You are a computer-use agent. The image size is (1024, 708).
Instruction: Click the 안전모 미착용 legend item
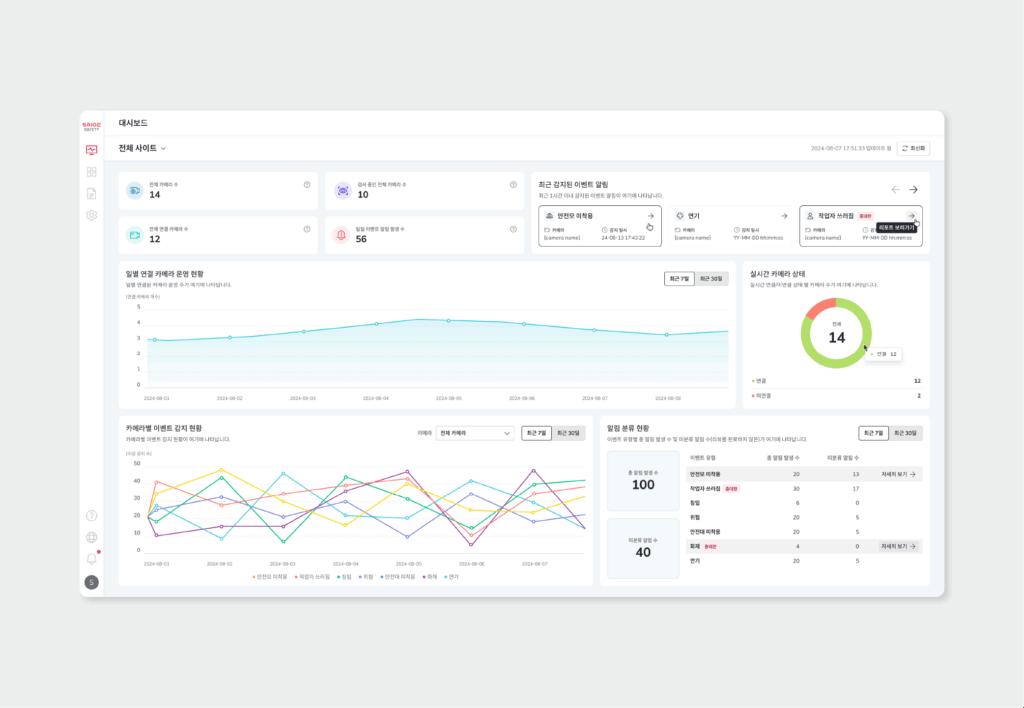(271, 576)
